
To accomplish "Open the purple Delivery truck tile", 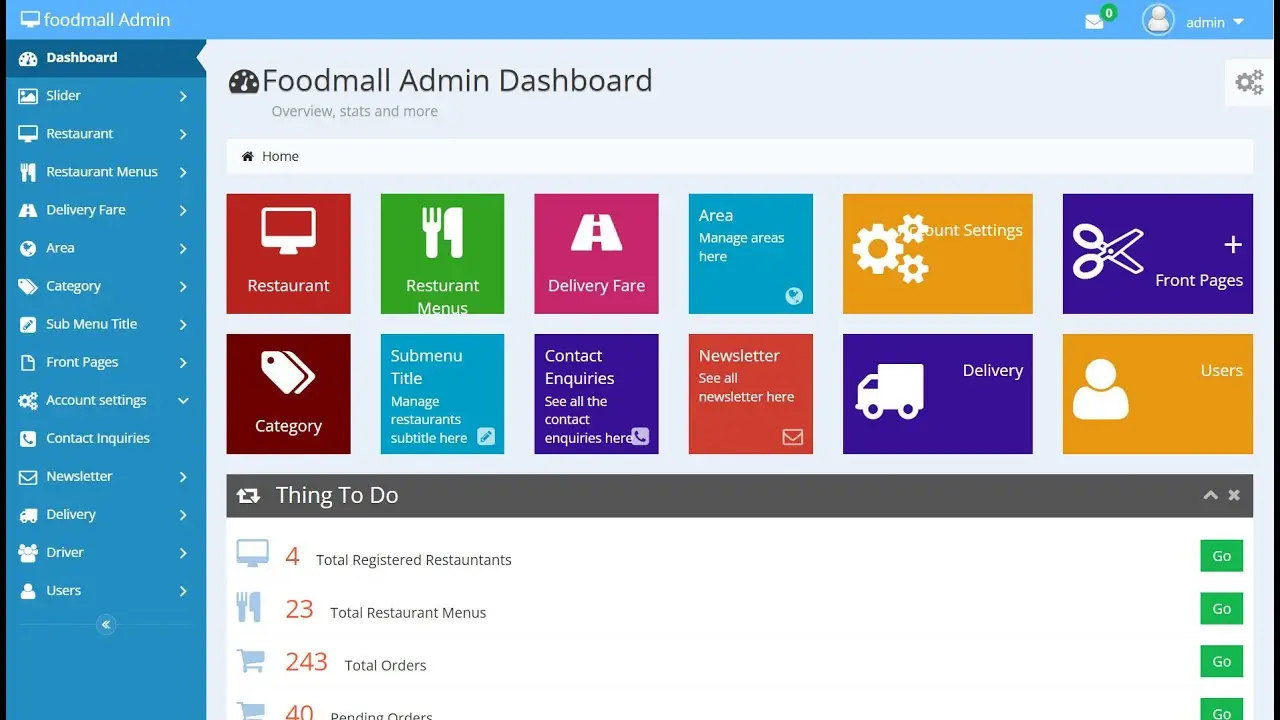I will pyautogui.click(x=938, y=394).
